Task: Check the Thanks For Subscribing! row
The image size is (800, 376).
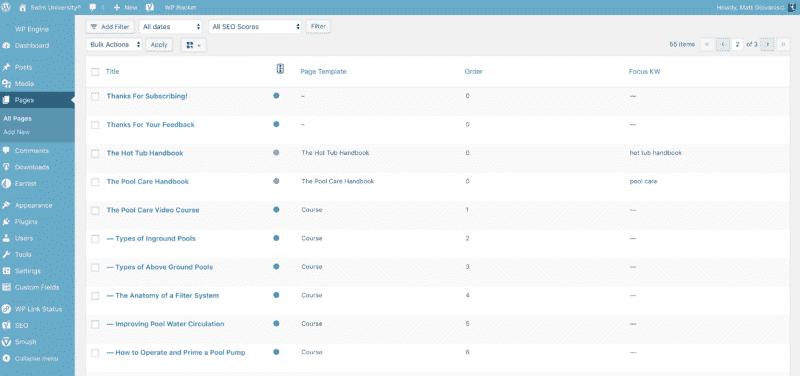Action: (95, 96)
